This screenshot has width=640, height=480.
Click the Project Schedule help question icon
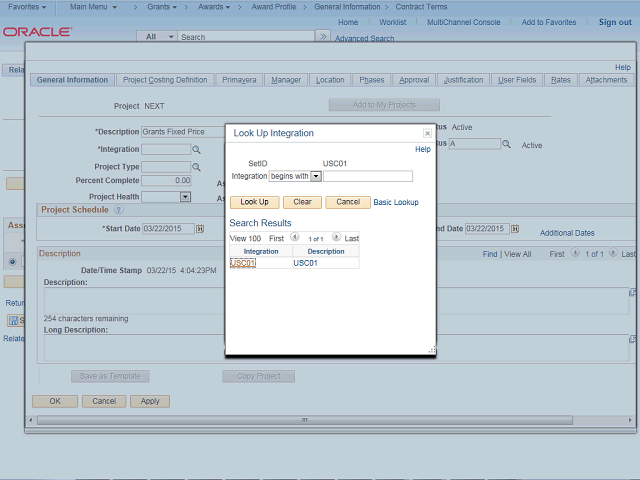pyautogui.click(x=118, y=210)
